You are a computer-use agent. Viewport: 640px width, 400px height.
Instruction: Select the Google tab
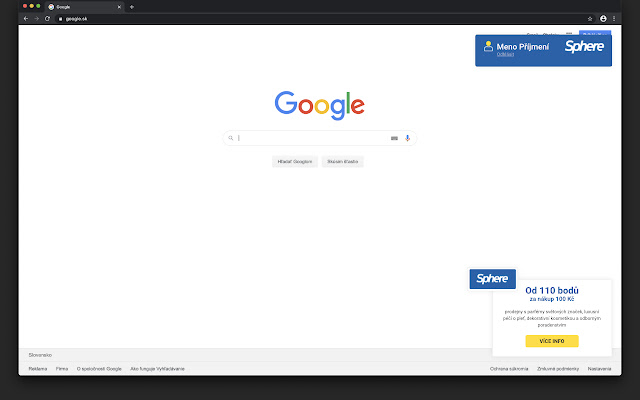pyautogui.click(x=84, y=7)
